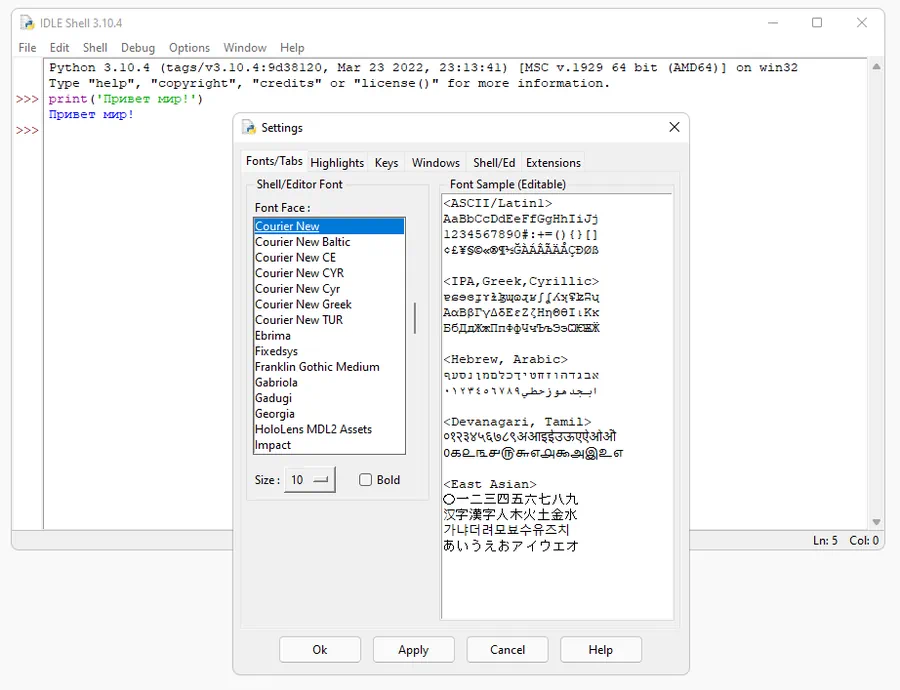Viewport: 900px width, 690px height.
Task: Open Help from the Settings dialog
Action: (x=600, y=649)
